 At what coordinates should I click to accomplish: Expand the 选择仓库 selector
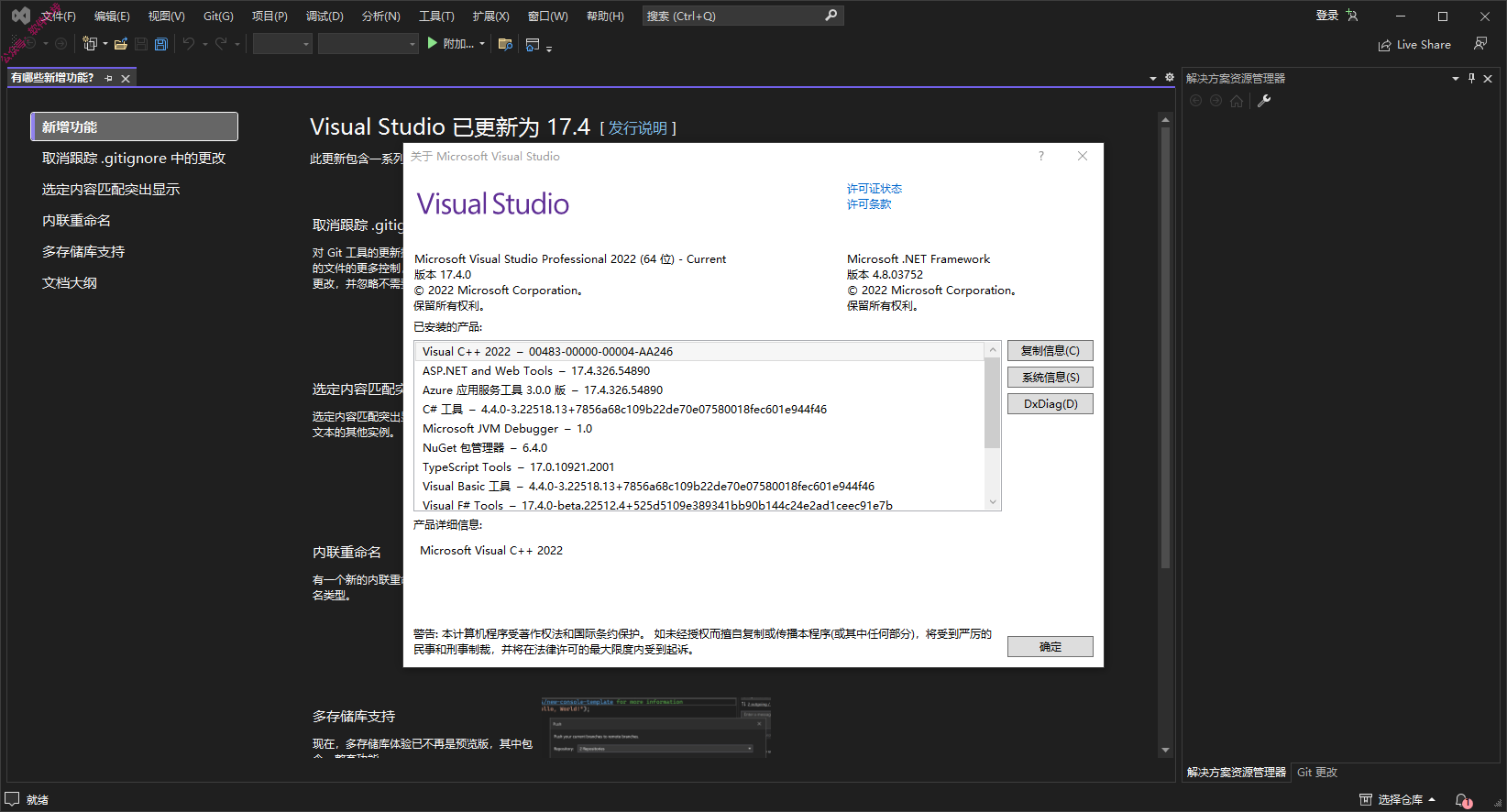click(x=1406, y=800)
